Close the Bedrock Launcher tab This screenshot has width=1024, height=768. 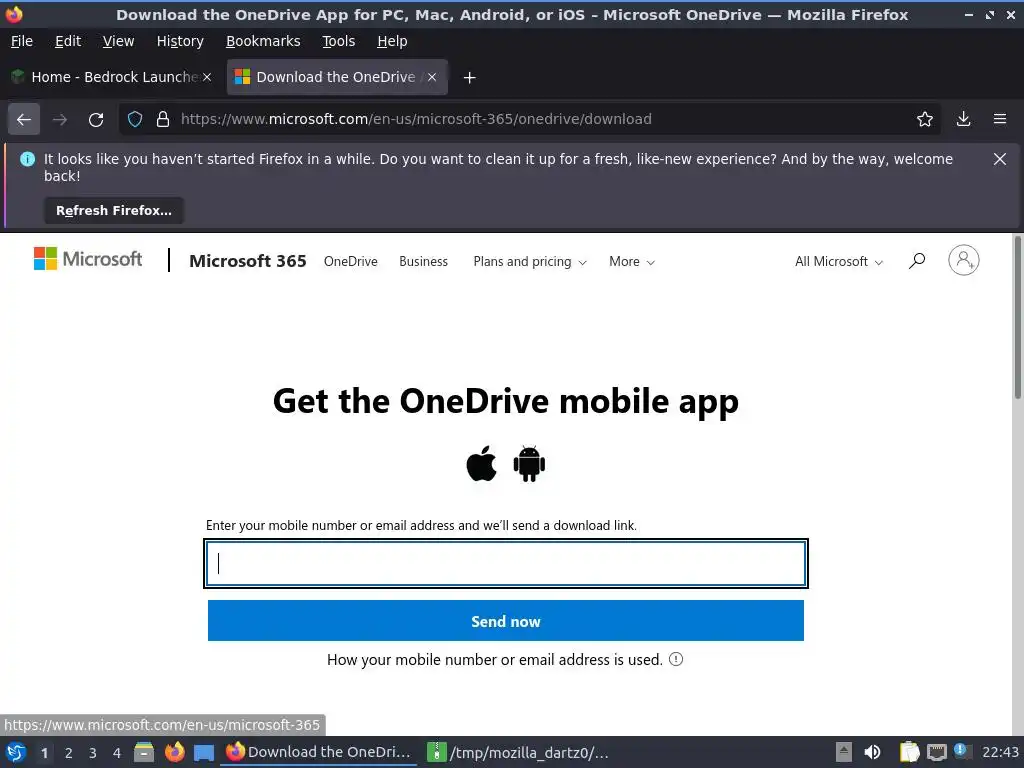[x=207, y=77]
